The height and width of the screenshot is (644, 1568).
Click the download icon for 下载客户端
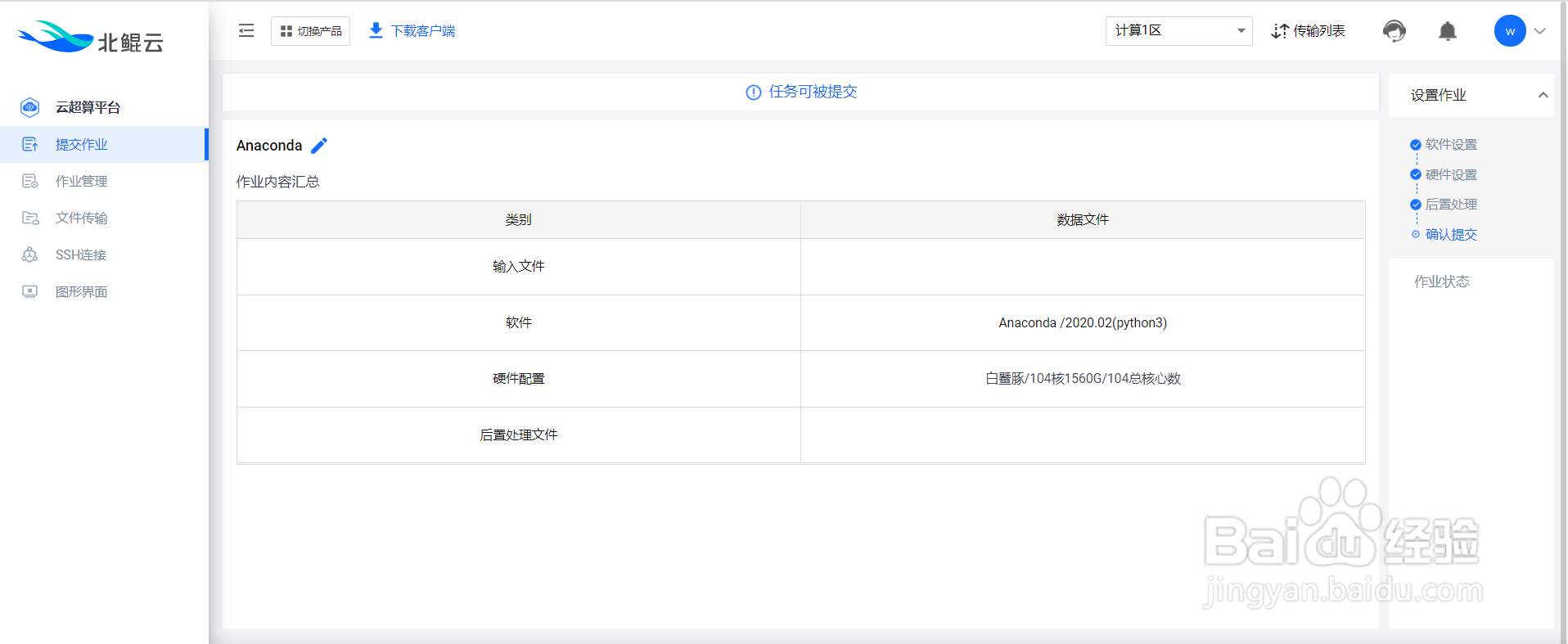[376, 30]
